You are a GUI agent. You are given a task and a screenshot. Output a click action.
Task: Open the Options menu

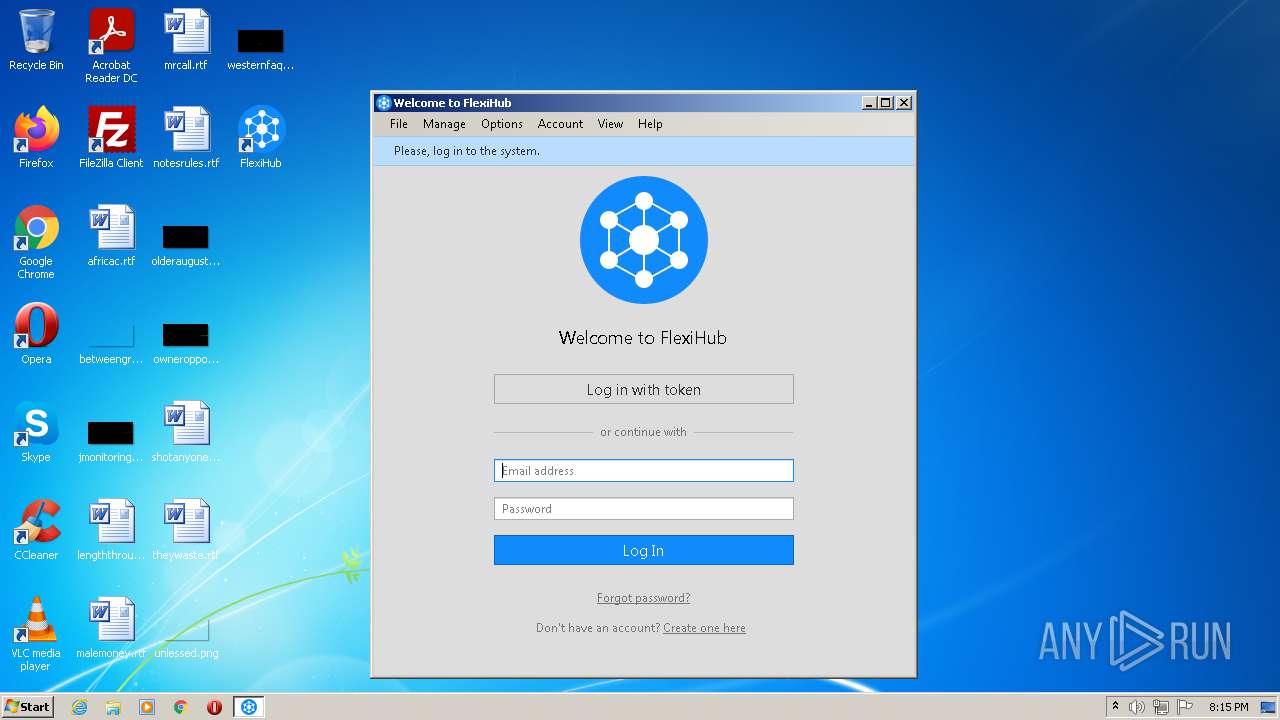[x=502, y=124]
